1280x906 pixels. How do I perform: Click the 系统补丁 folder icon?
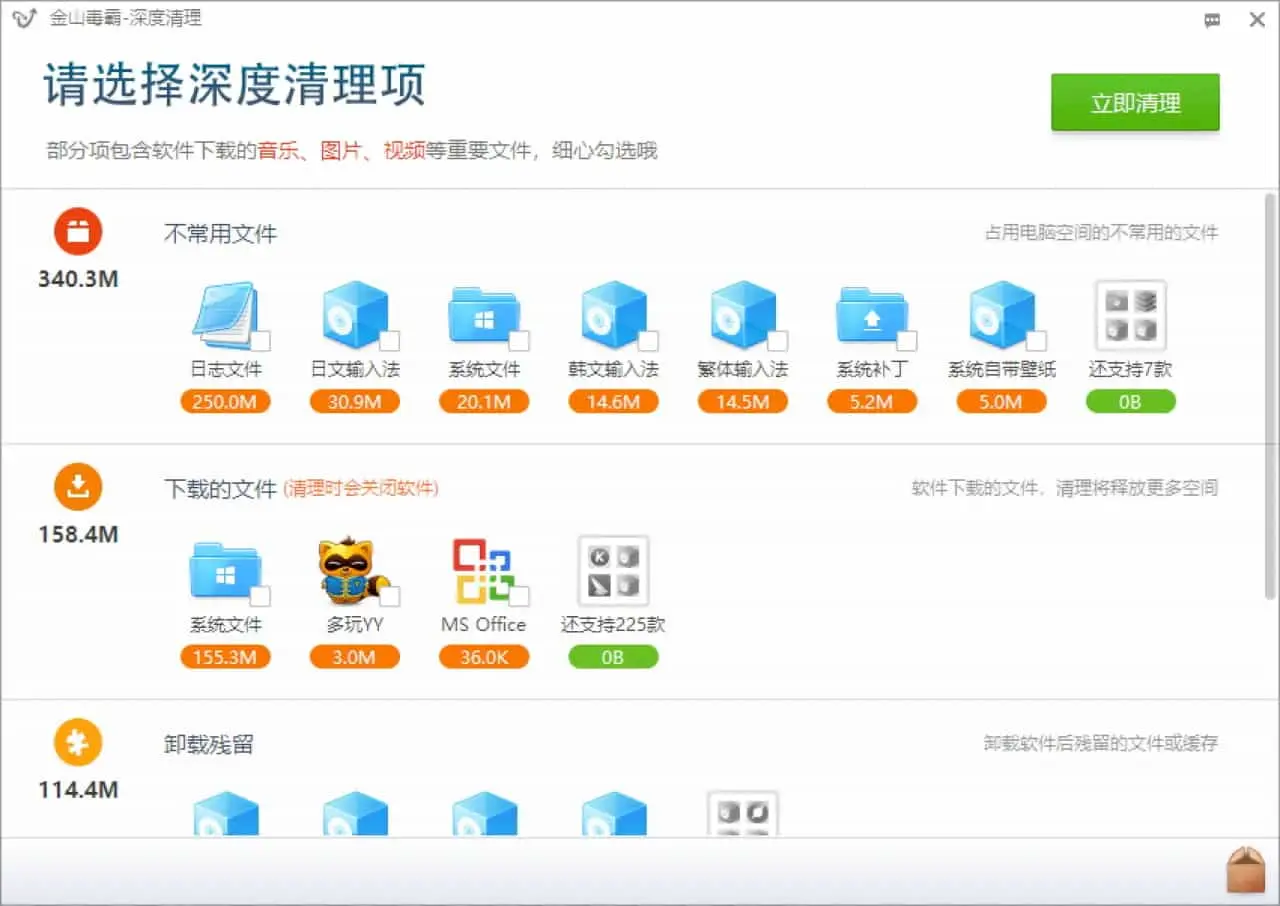[x=871, y=315]
